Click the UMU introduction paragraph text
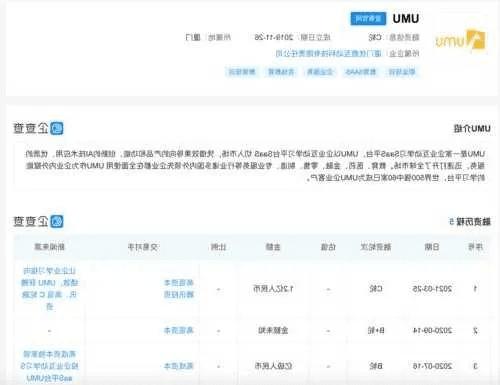 coord(255,166)
